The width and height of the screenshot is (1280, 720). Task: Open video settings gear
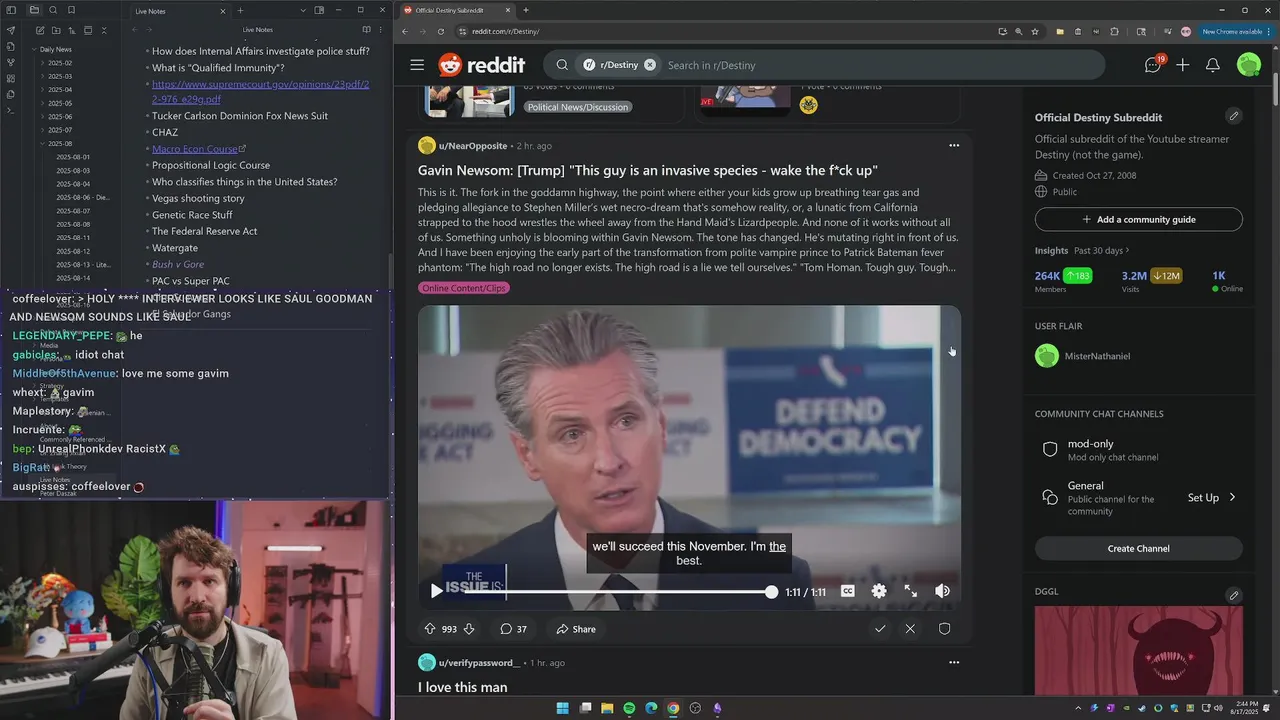click(879, 591)
